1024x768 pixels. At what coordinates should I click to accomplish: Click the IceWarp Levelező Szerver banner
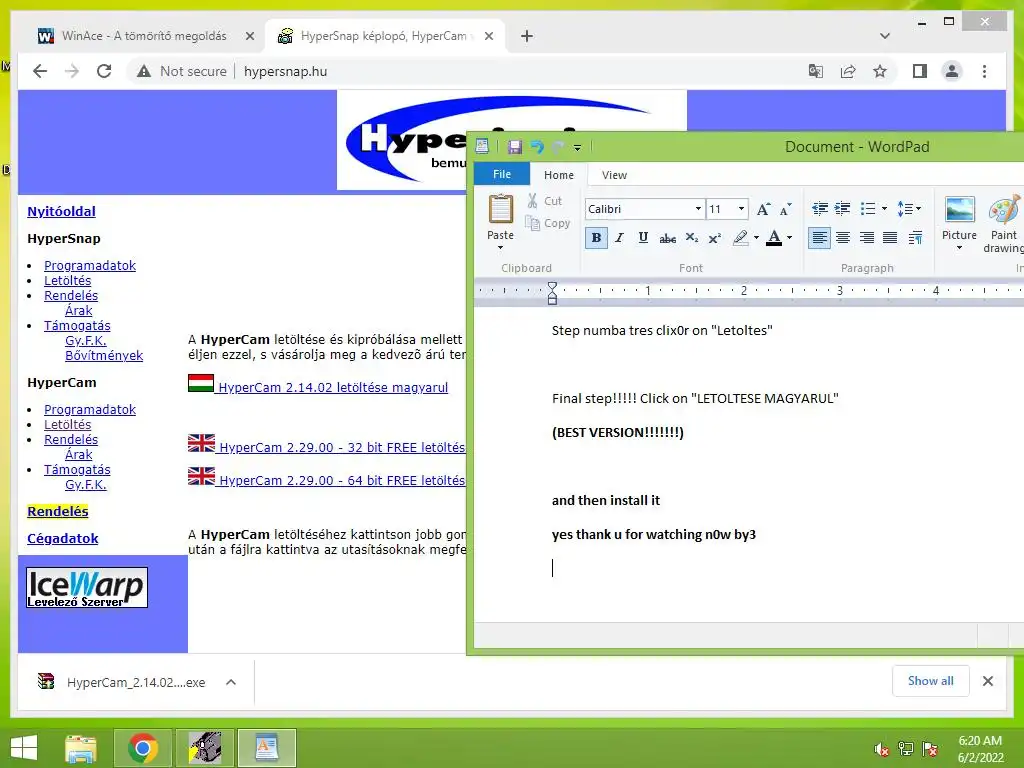(87, 587)
